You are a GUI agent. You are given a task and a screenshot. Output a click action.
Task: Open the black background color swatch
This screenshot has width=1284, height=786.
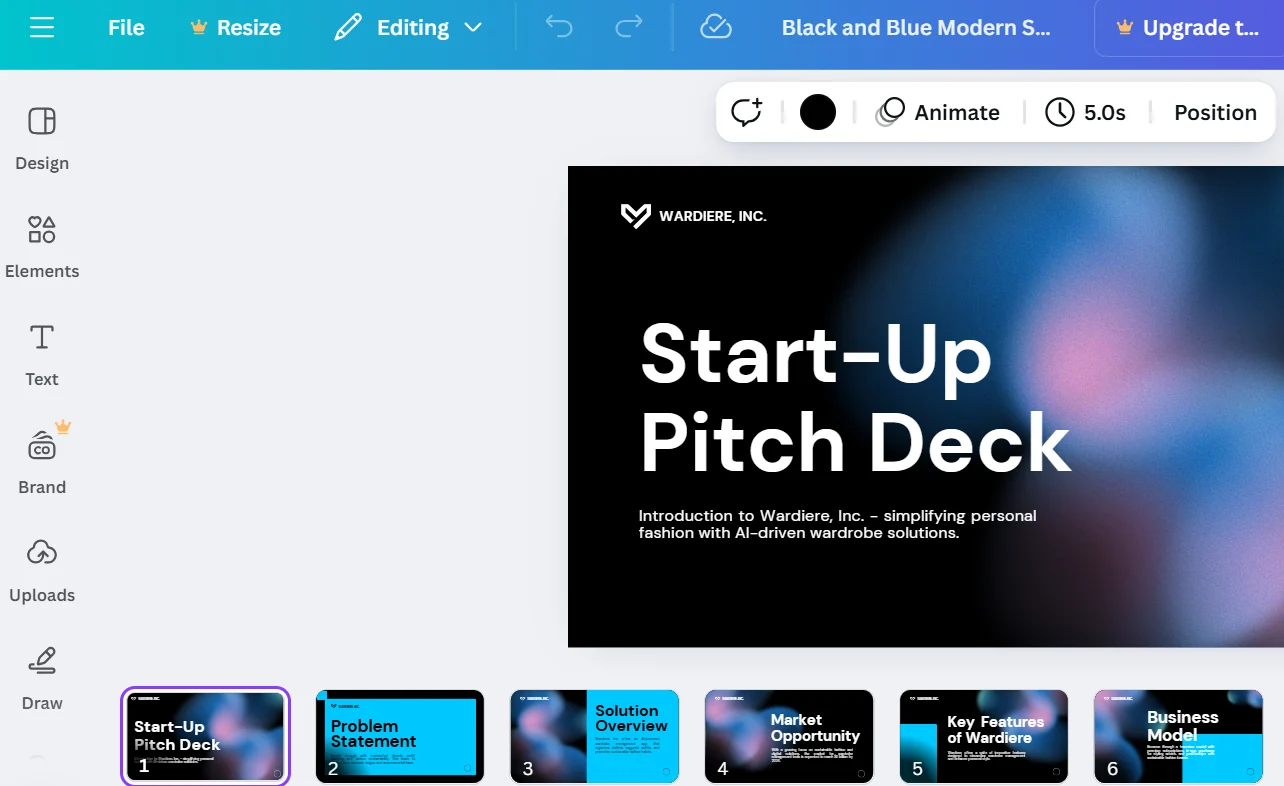(x=817, y=112)
